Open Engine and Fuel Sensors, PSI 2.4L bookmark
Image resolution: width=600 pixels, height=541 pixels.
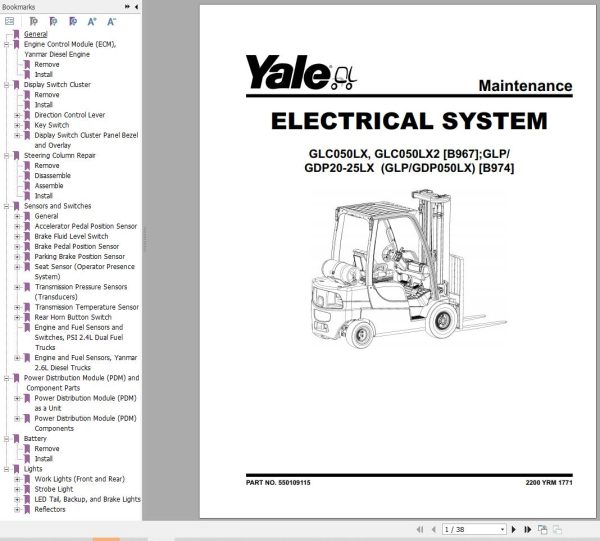[x=79, y=337]
